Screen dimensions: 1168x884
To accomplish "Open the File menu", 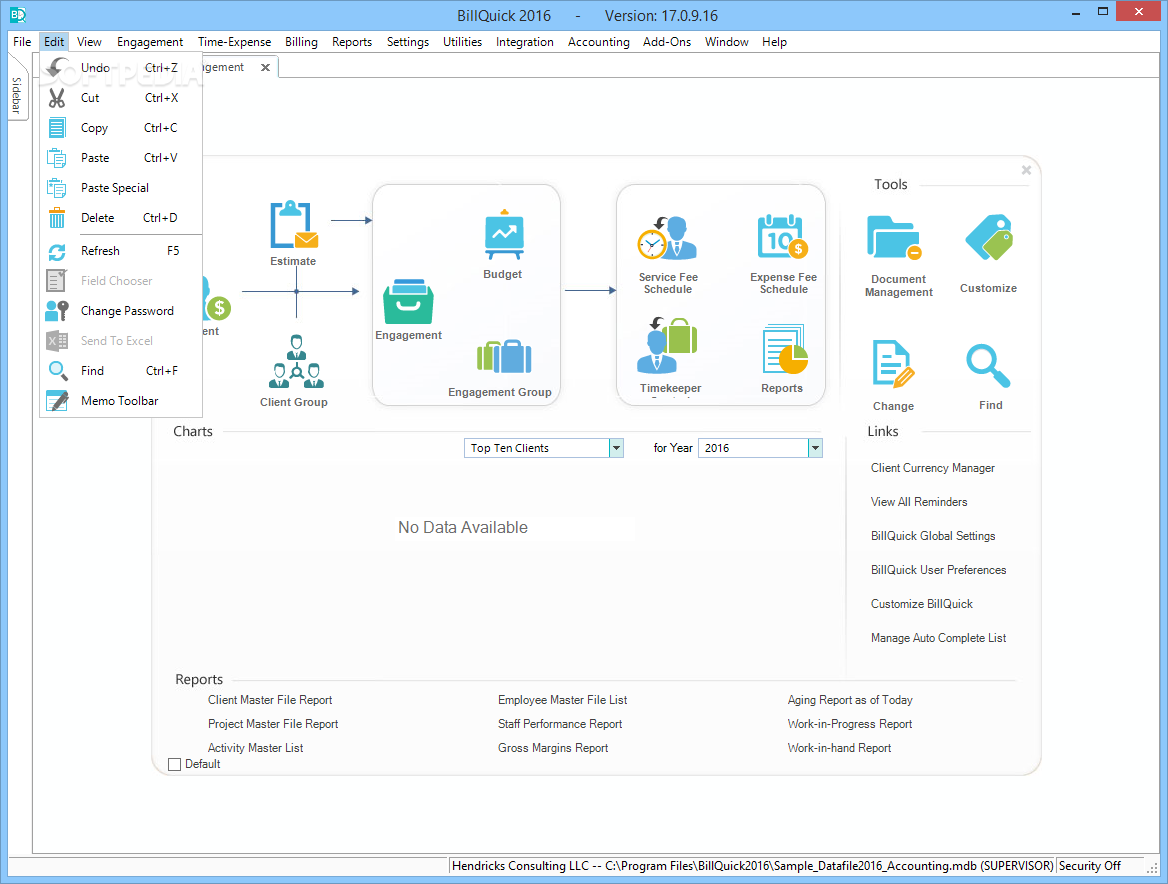I will pos(22,42).
